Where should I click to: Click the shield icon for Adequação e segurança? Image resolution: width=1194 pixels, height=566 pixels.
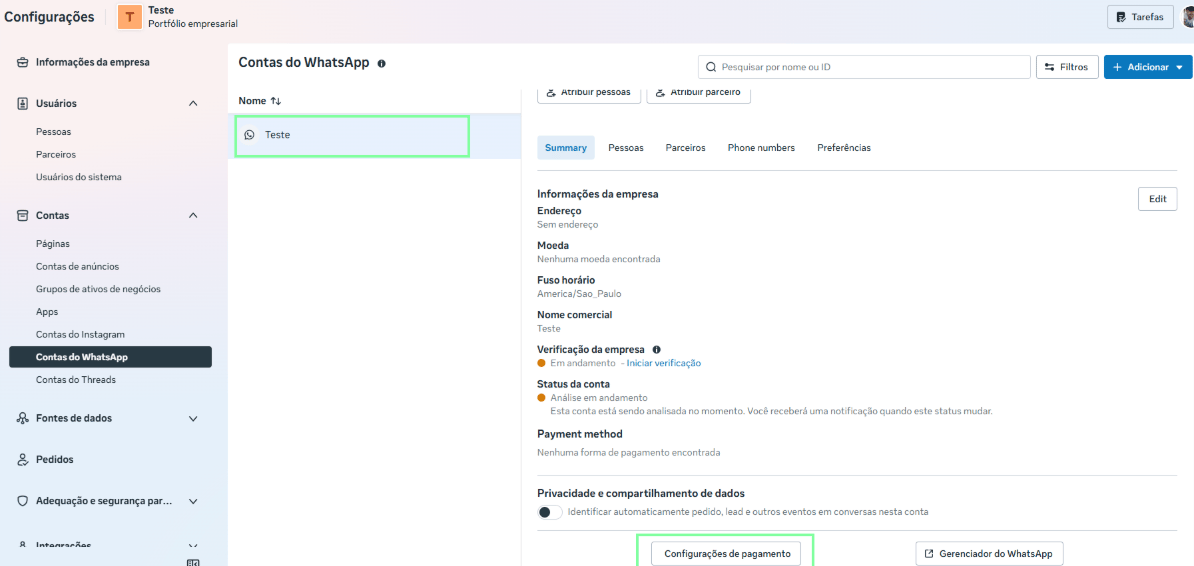(23, 501)
